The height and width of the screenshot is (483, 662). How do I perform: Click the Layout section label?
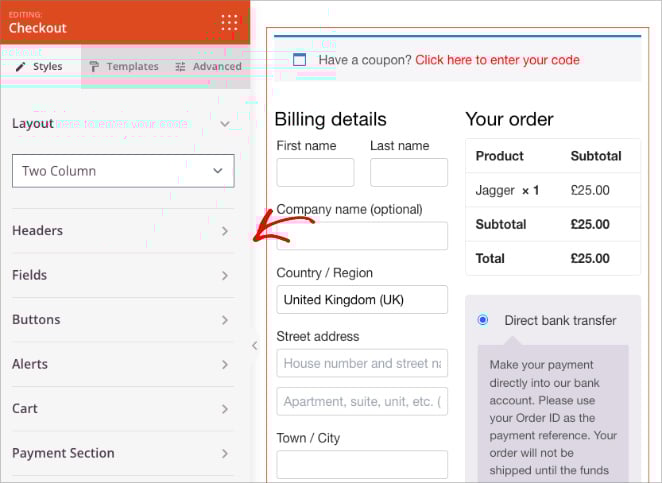pos(33,124)
